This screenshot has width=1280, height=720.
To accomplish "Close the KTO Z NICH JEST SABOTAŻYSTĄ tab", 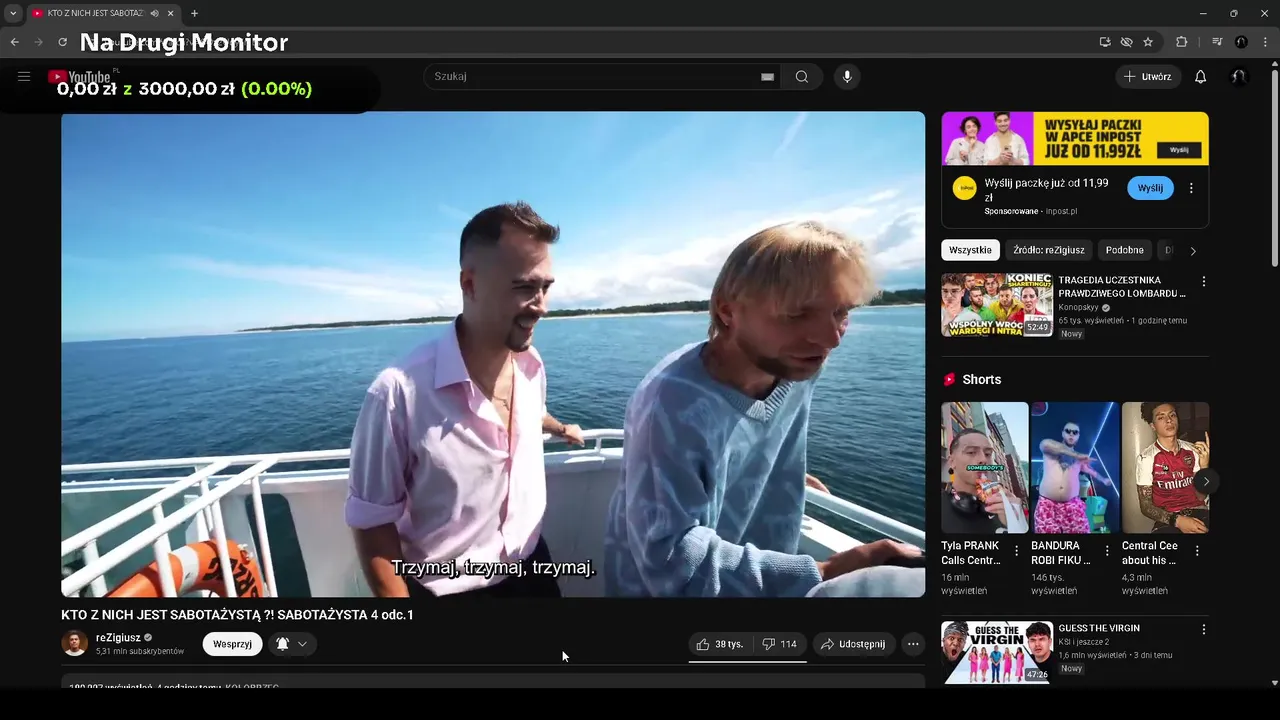I will (x=171, y=13).
